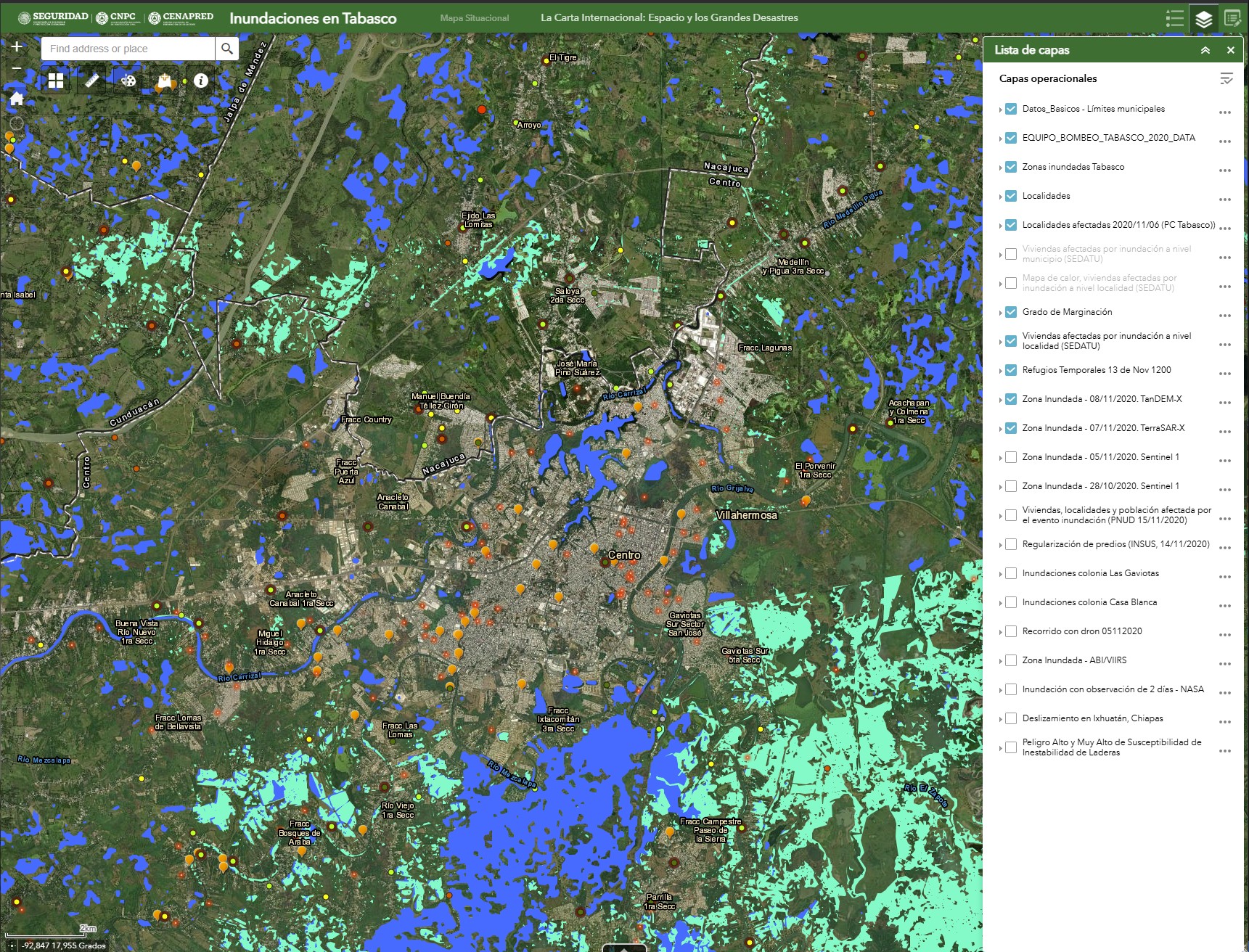Open the Measurement ruler tool
The image size is (1249, 952).
[x=92, y=81]
